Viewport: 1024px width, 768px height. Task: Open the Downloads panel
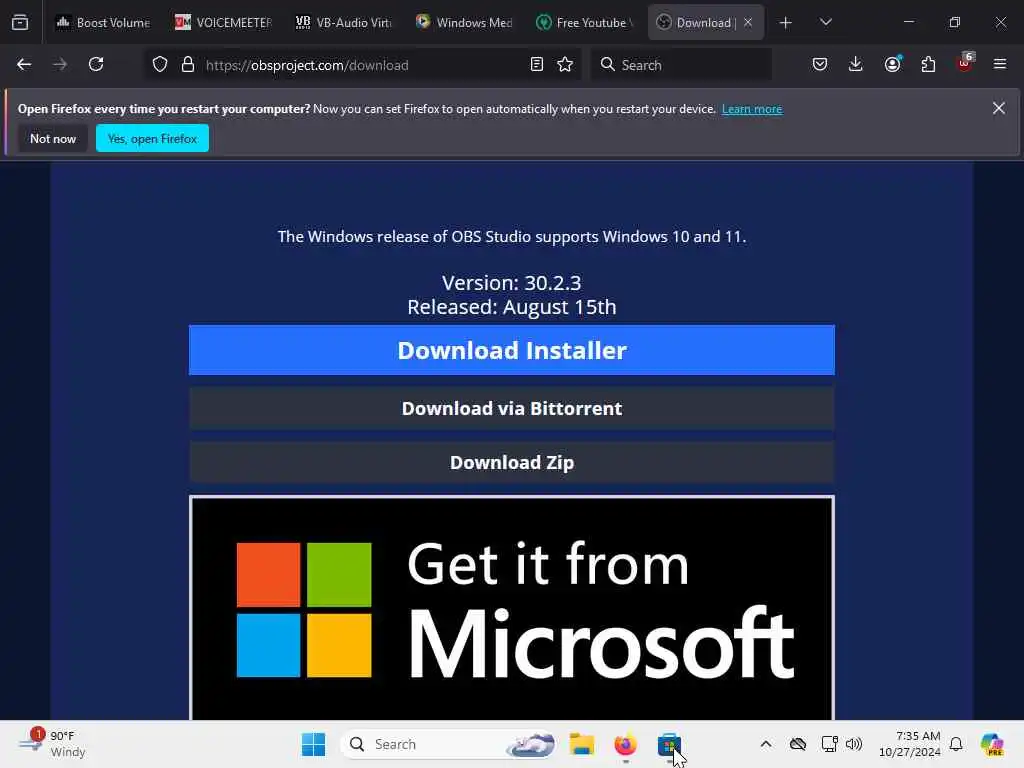(856, 65)
